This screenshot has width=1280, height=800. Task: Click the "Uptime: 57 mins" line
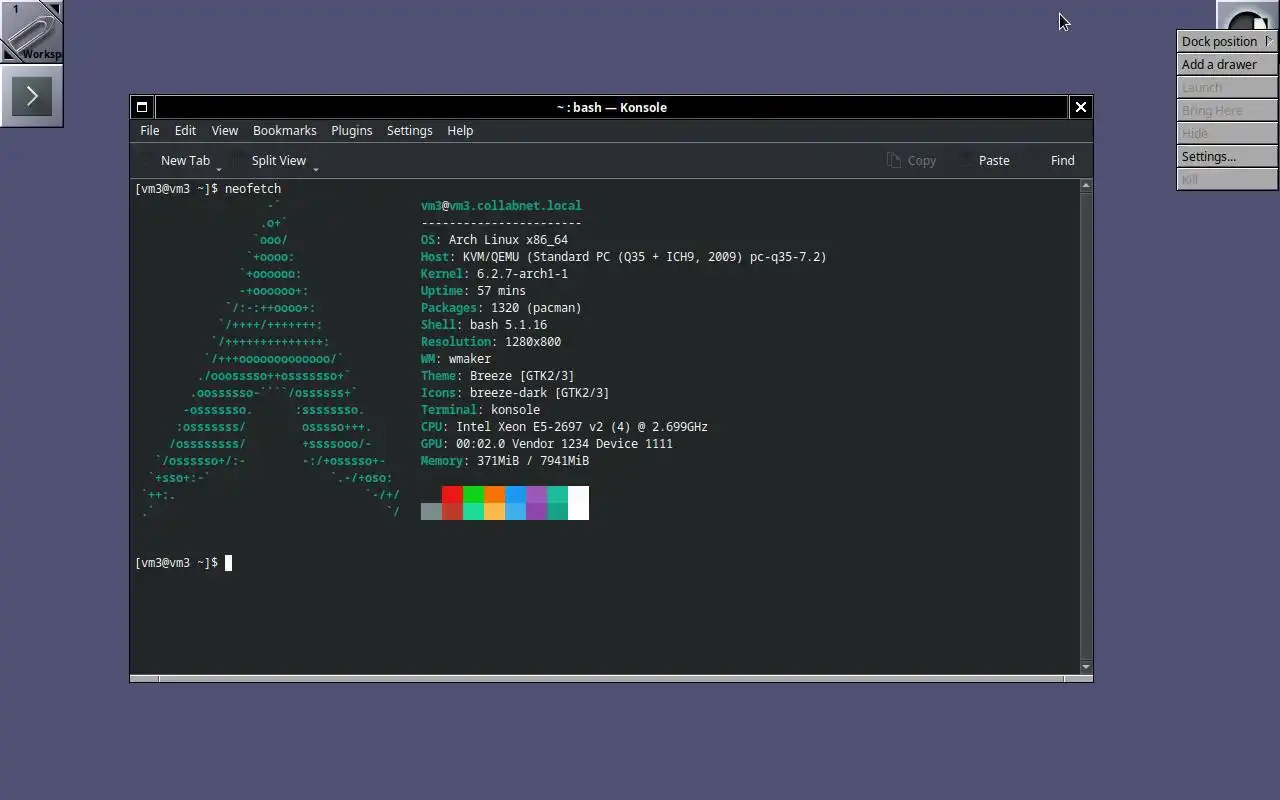473,291
